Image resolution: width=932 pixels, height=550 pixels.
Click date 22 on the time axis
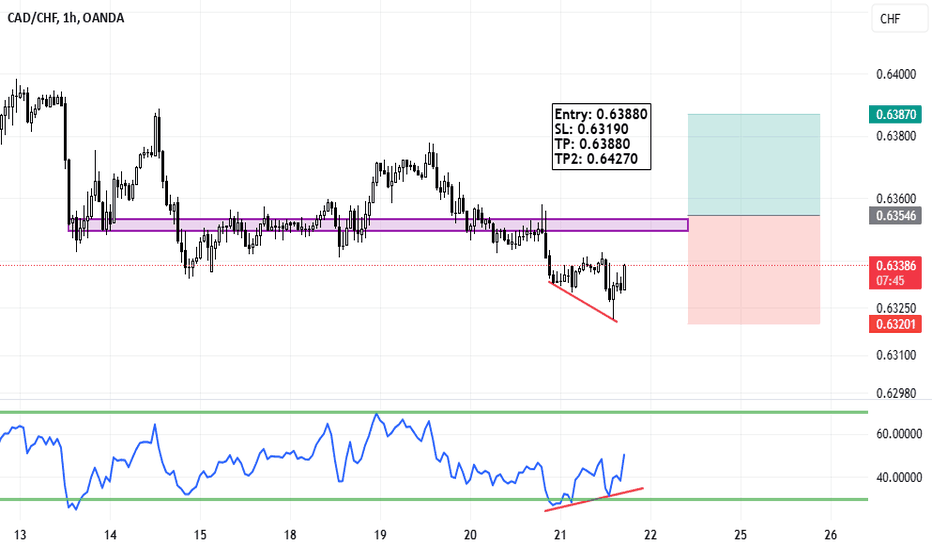[650, 535]
